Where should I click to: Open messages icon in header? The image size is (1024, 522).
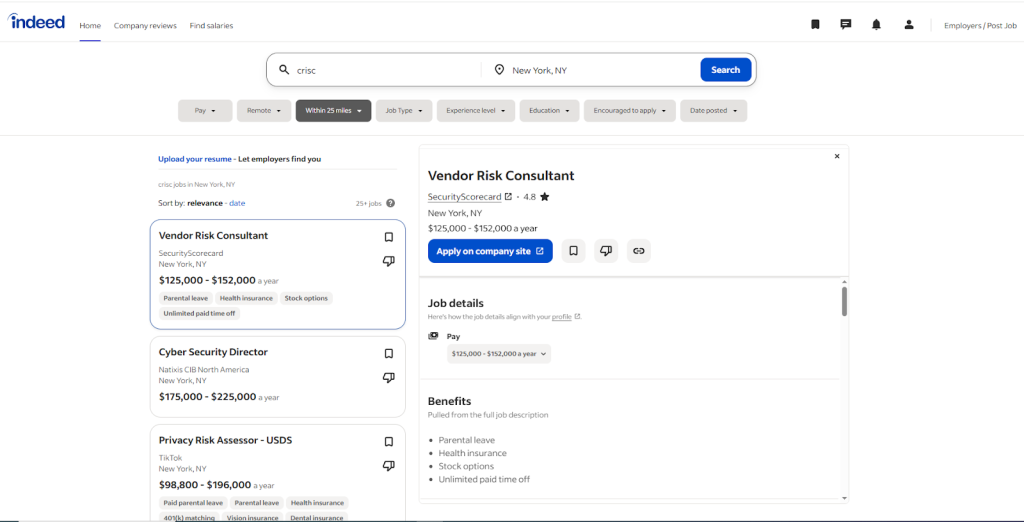click(x=846, y=25)
